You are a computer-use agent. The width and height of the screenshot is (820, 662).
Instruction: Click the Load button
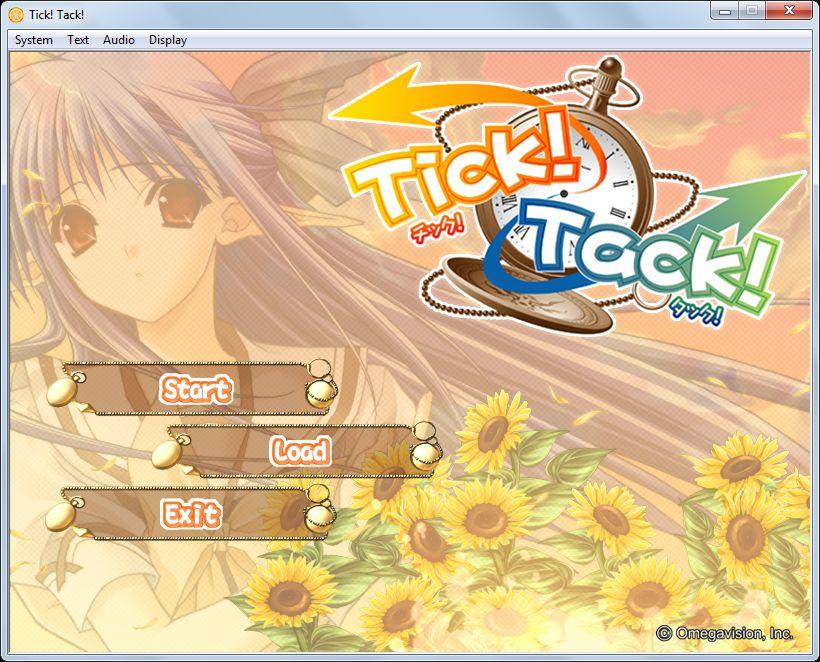click(297, 451)
